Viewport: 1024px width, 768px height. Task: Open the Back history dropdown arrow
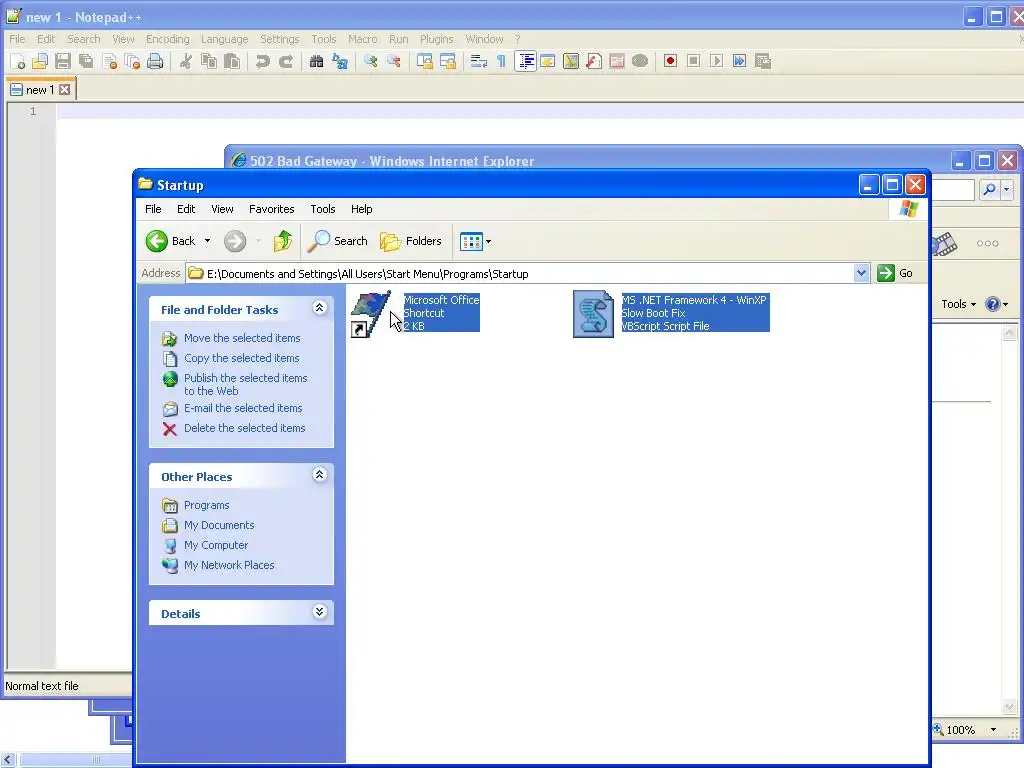tap(208, 241)
